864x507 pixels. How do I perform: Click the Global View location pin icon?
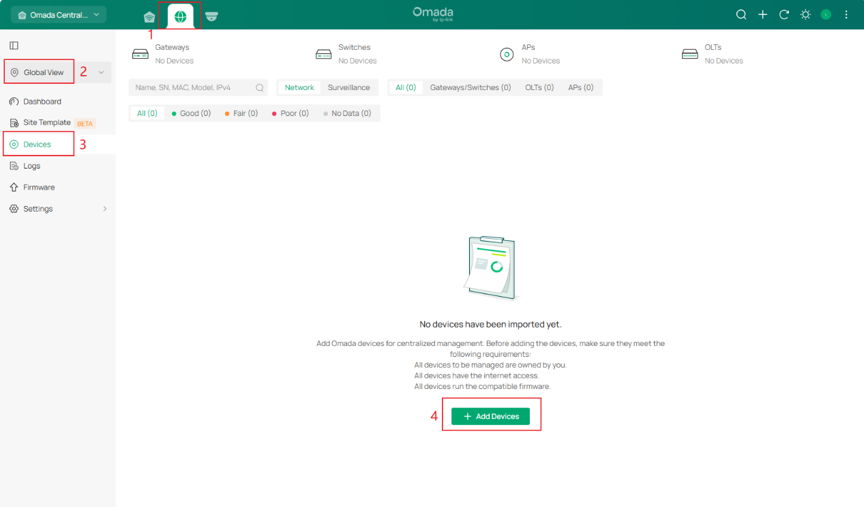[x=15, y=72]
